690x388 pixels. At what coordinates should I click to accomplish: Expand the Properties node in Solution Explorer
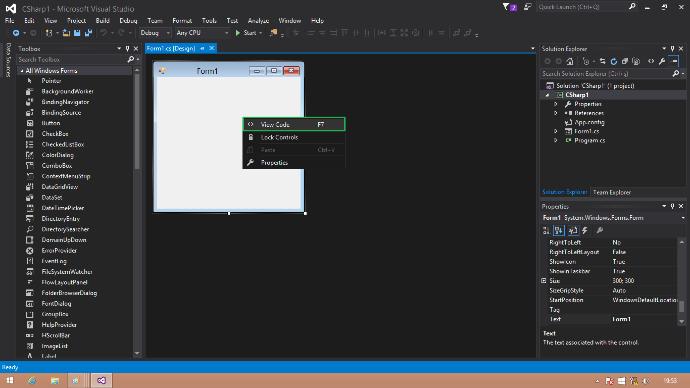[x=556, y=104]
